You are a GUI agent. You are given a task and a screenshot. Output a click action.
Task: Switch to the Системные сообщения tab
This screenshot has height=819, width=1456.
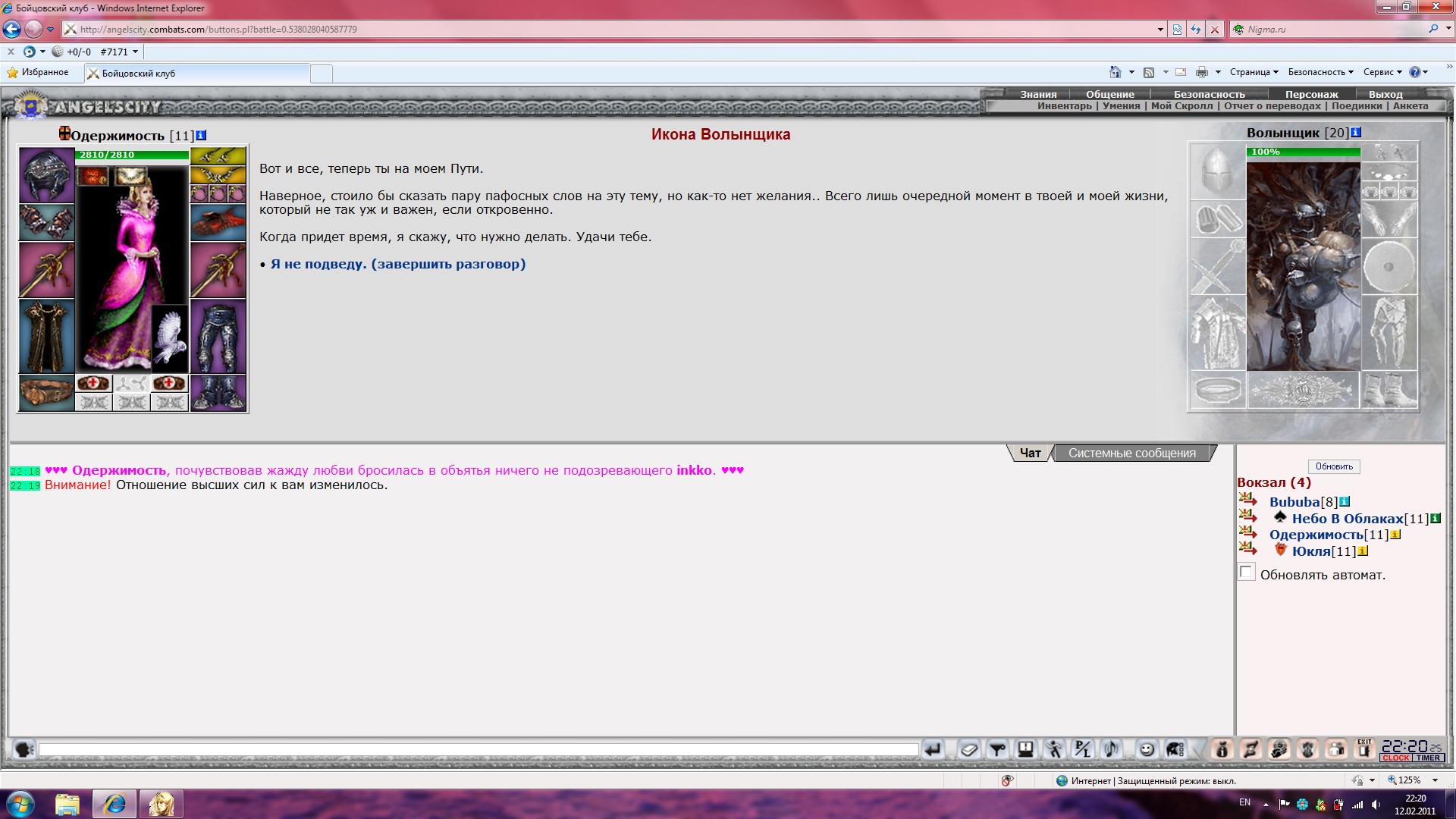pyautogui.click(x=1132, y=453)
